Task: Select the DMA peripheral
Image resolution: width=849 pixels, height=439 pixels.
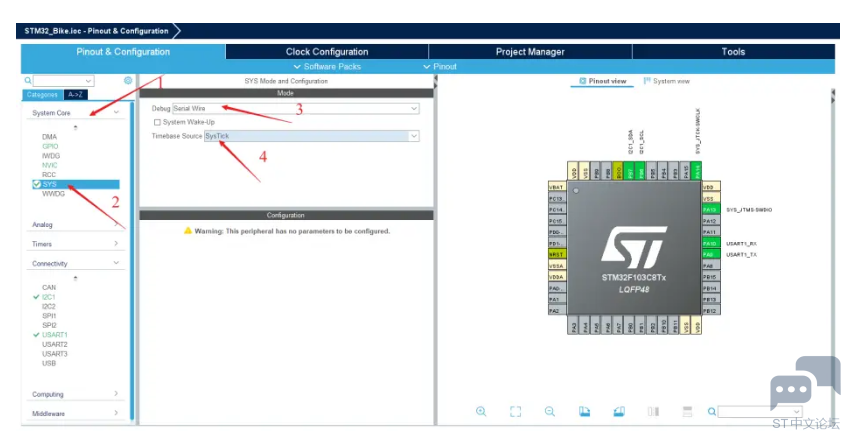Action: 49,137
